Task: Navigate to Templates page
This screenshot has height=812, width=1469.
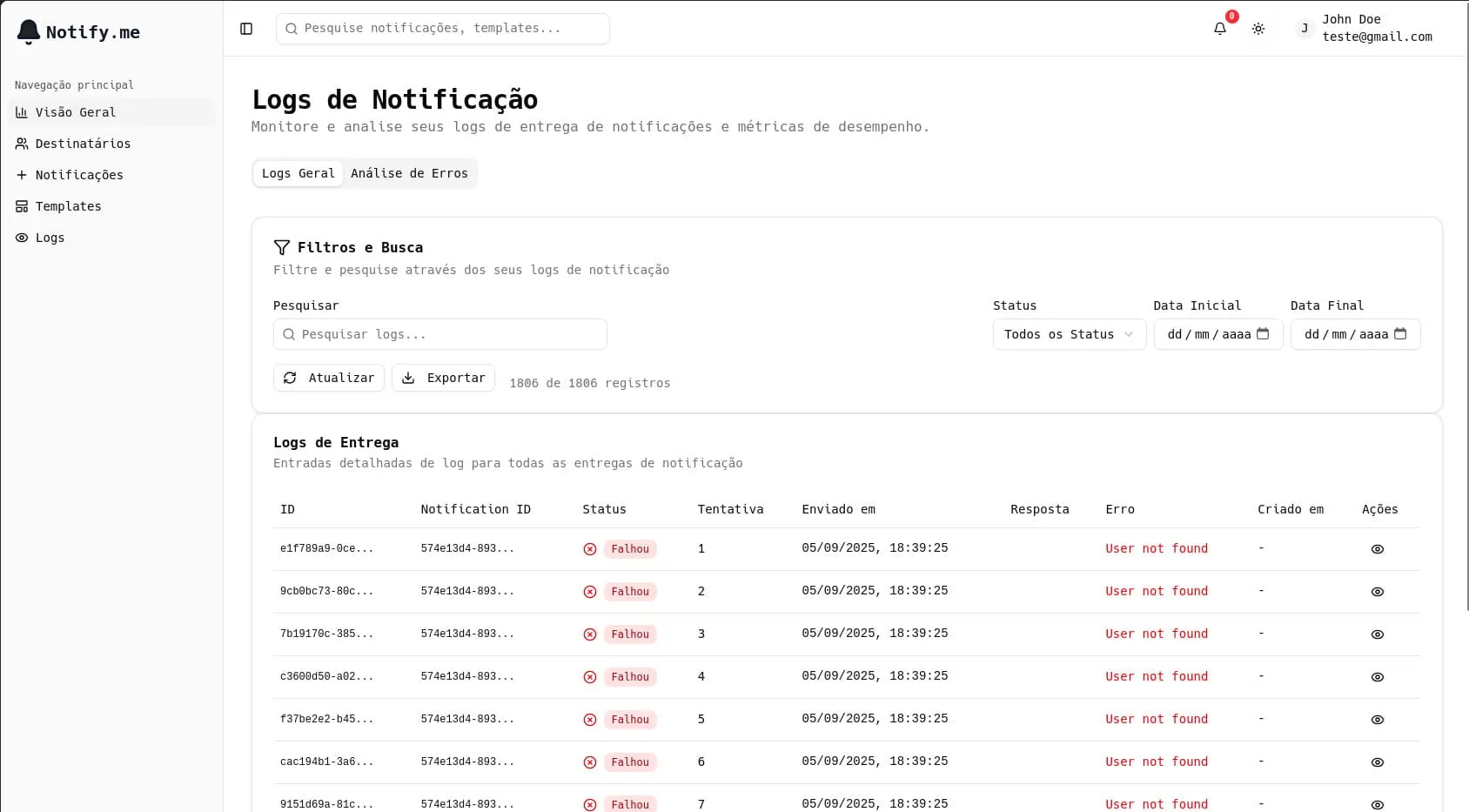Action: point(111,206)
